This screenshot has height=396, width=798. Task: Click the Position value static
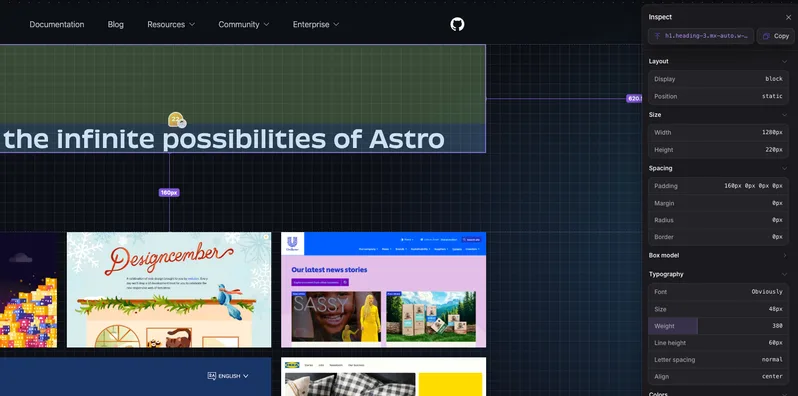click(772, 96)
